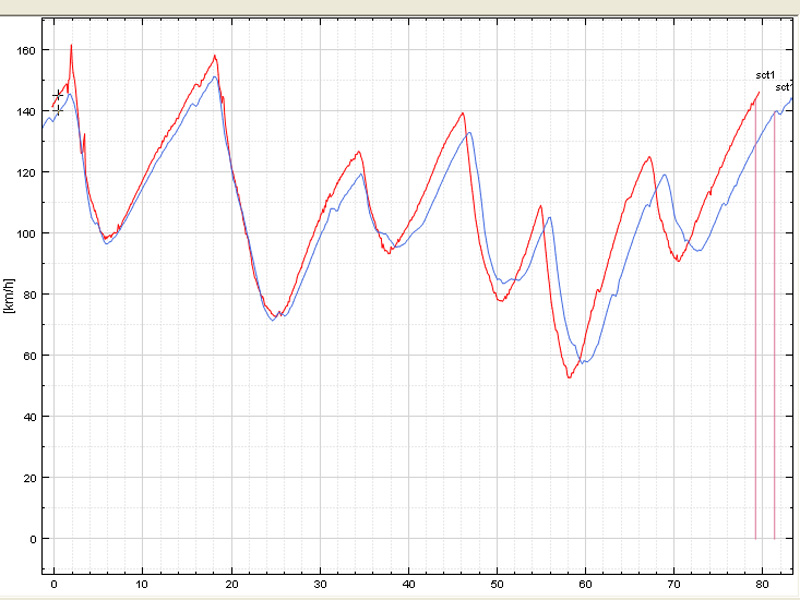Select the sct1 label above the red trace
This screenshot has height=600, width=800.
765,76
